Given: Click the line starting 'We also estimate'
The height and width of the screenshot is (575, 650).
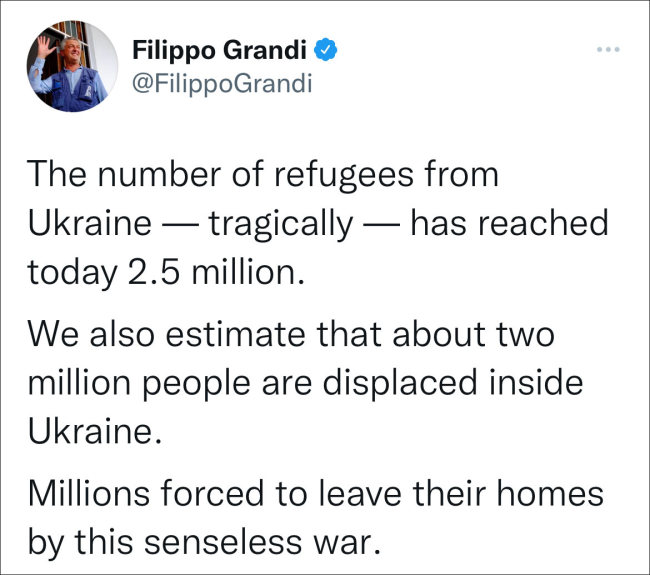Looking at the screenshot, I should [x=291, y=334].
